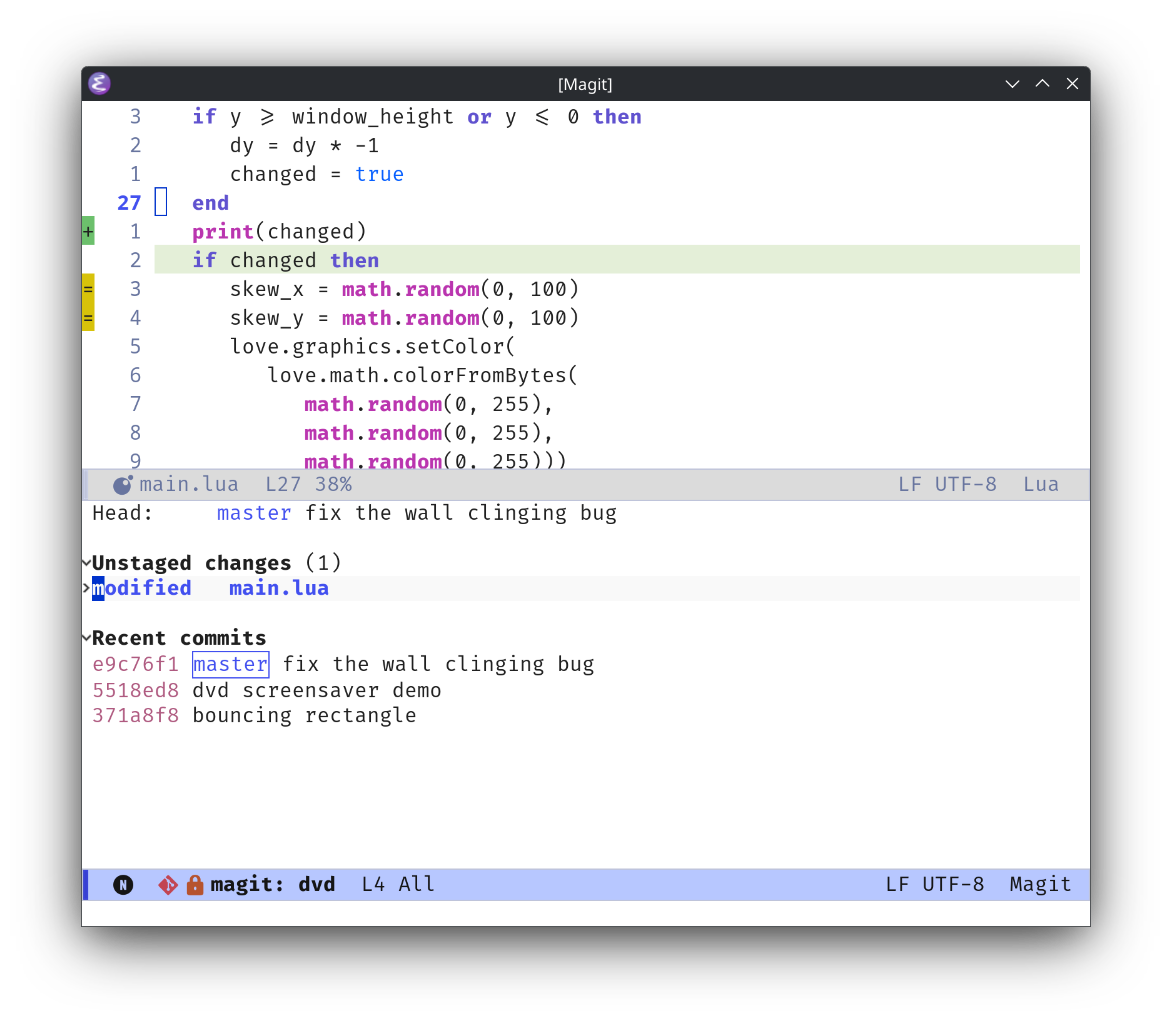This screenshot has height=1023, width=1172.
Task: Collapse the Unstaged changes section
Action: pos(87,563)
